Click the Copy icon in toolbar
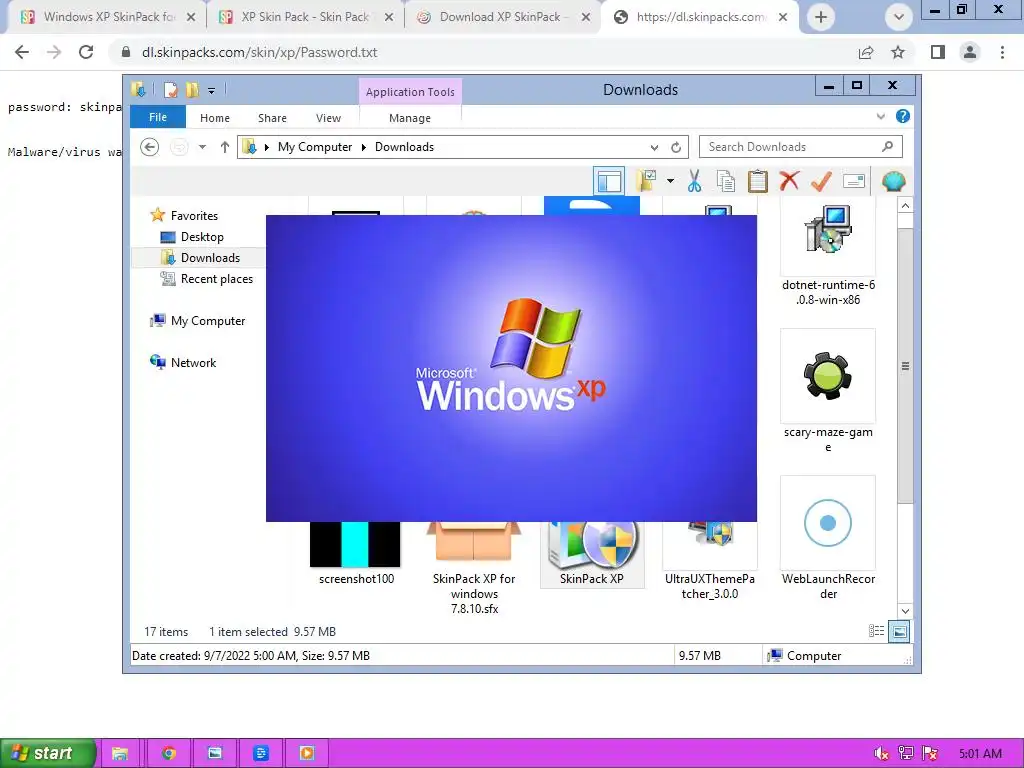Viewport: 1024px width, 768px height. 726,181
